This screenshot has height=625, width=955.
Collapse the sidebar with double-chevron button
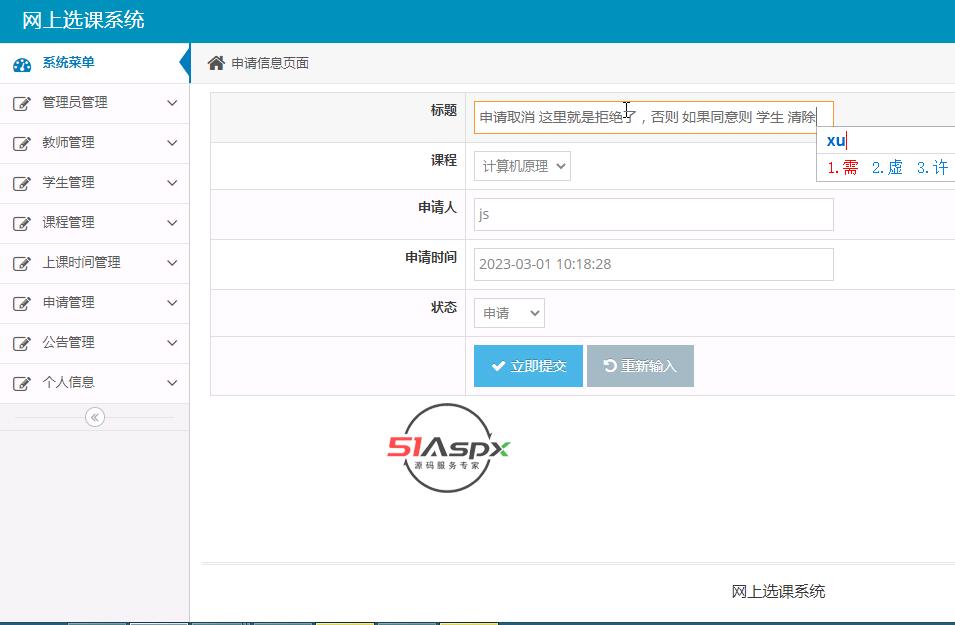coord(95,417)
